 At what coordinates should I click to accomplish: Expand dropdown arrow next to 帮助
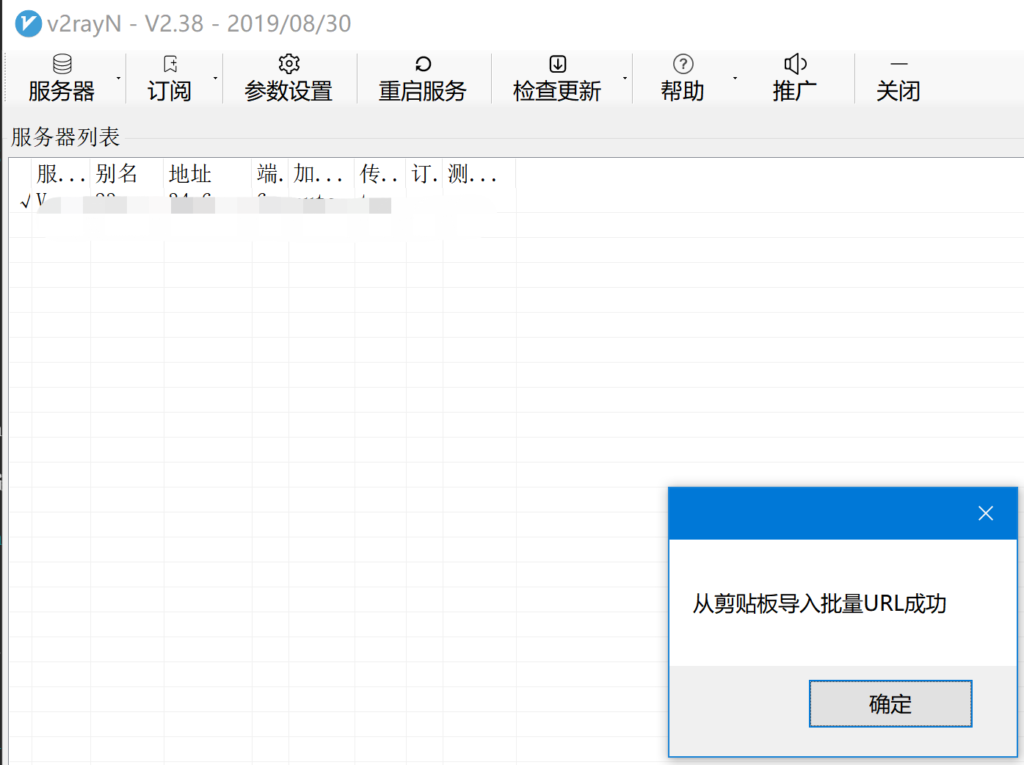click(735, 78)
